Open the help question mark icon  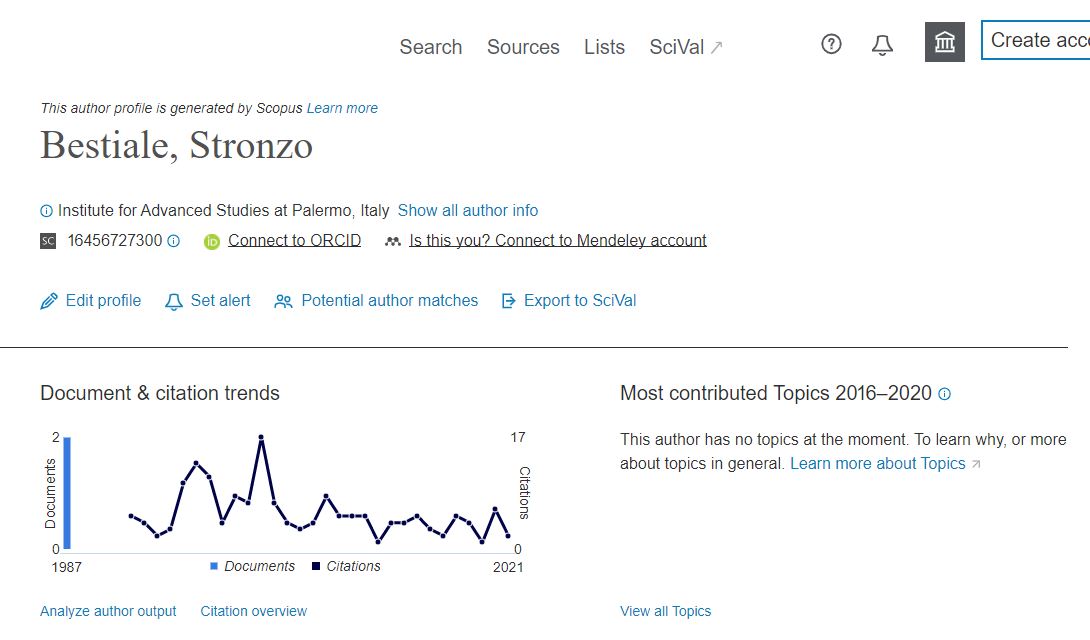[x=831, y=44]
